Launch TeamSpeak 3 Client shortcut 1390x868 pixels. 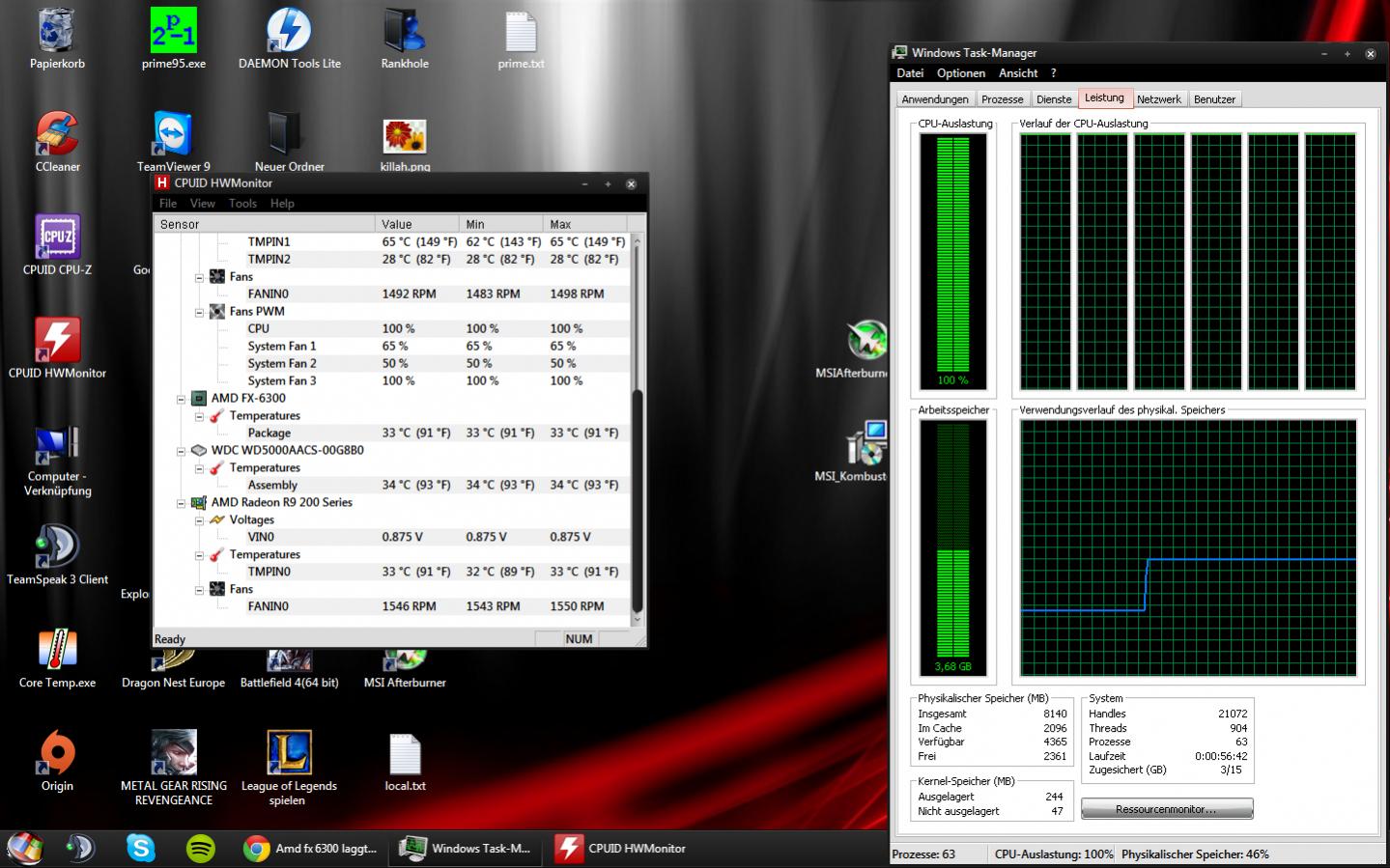pyautogui.click(x=57, y=555)
